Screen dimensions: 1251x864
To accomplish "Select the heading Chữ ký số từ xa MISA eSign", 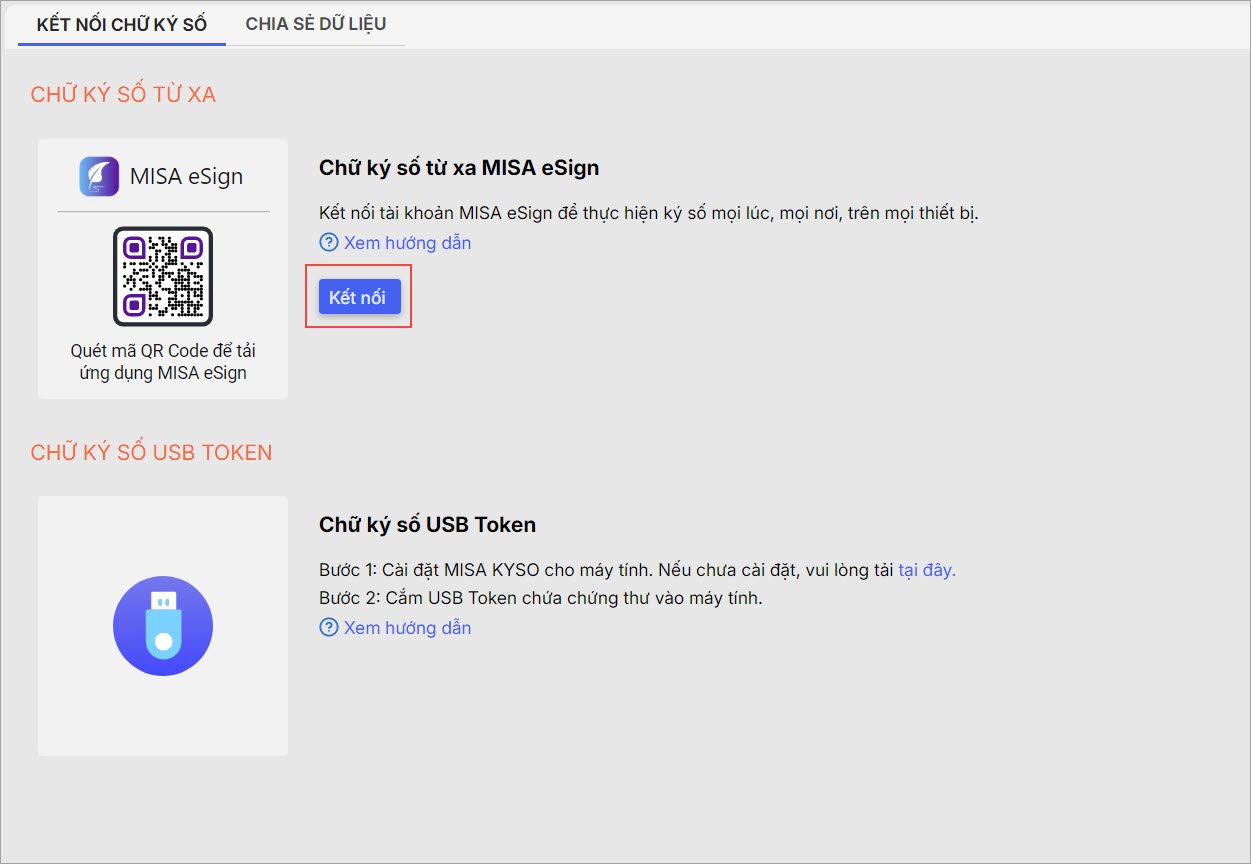I will click(x=459, y=168).
